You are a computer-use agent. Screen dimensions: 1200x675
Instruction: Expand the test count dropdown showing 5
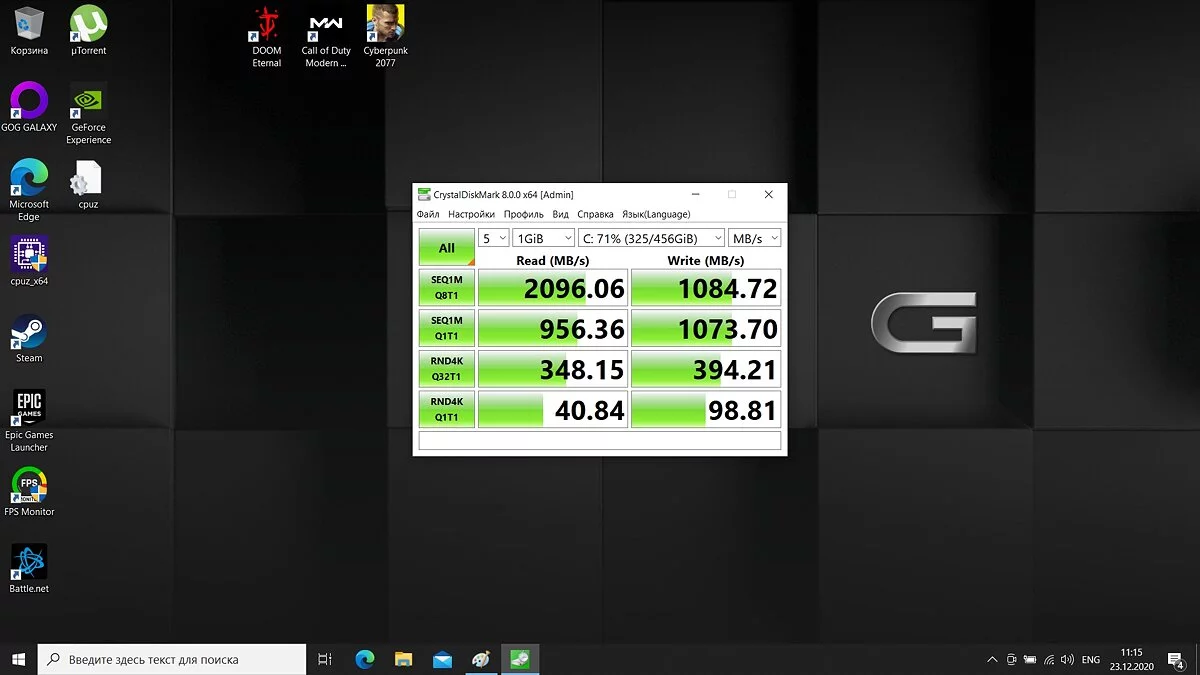coord(494,238)
